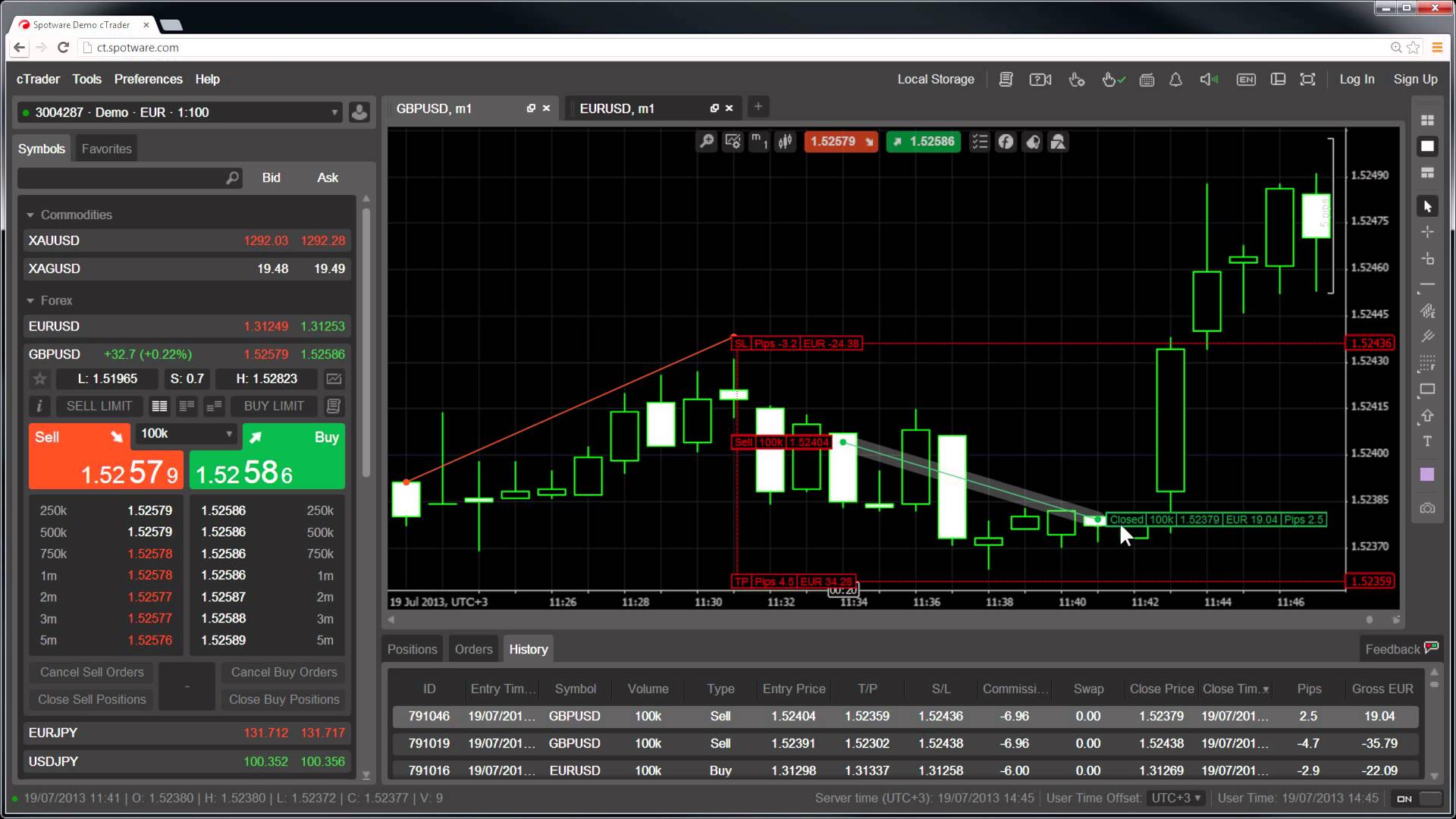Click Close Sell Positions
Viewport: 1456px width, 819px height.
coord(91,699)
